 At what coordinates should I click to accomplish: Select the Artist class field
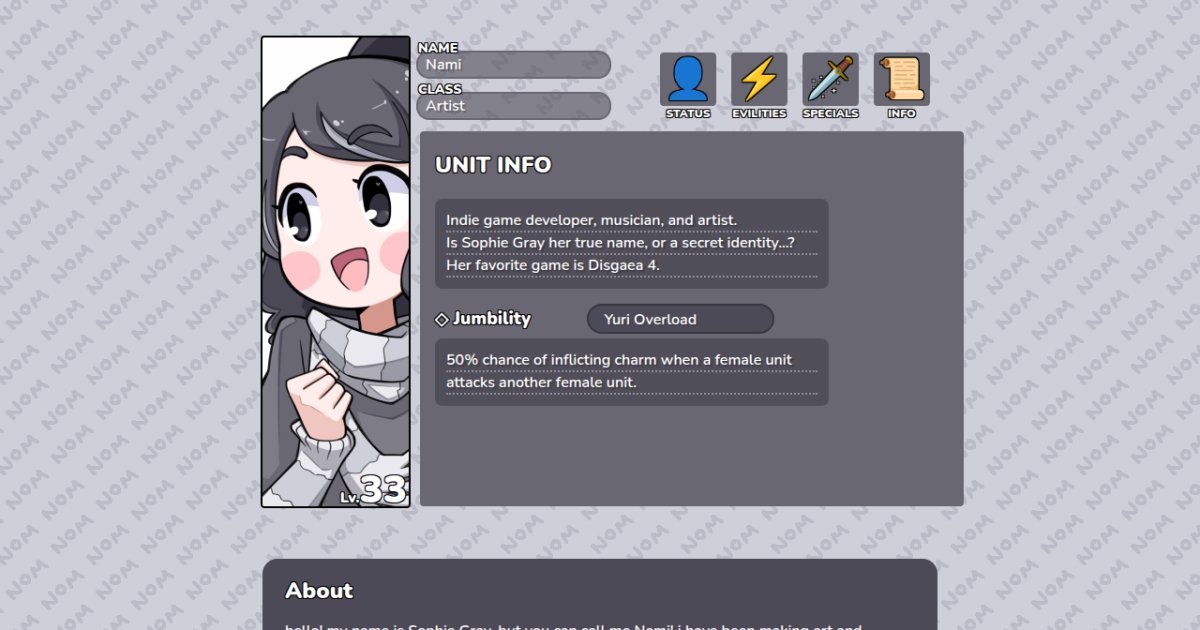[513, 106]
